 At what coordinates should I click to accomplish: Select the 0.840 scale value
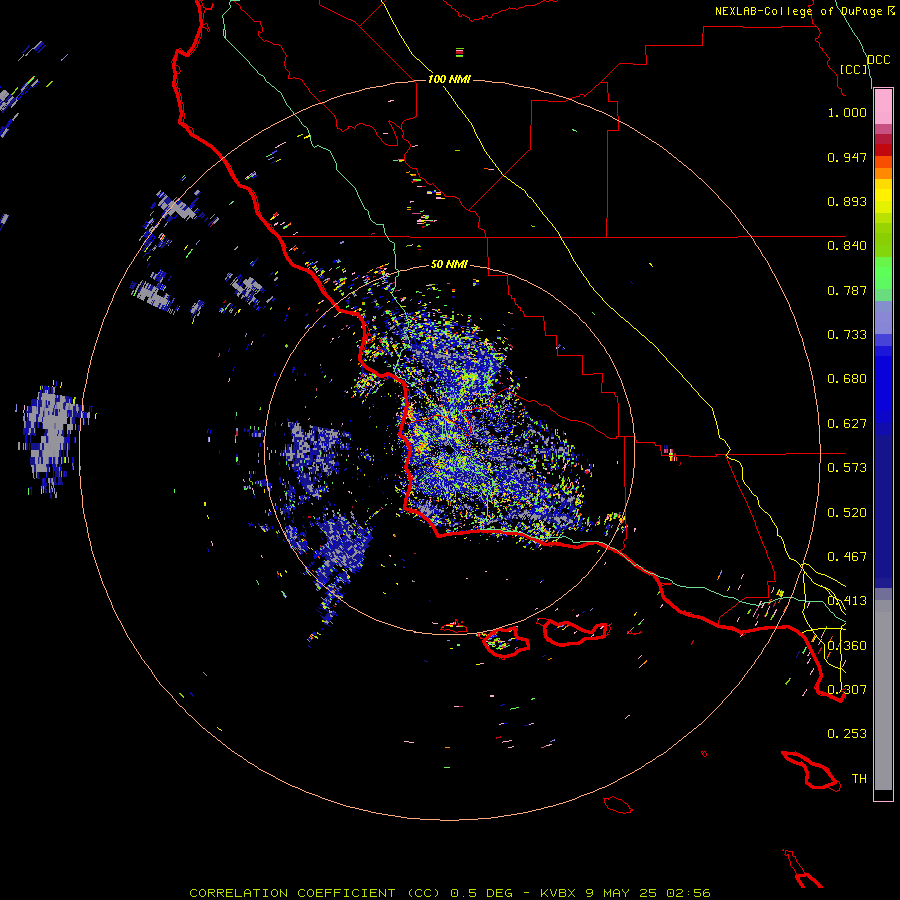click(x=847, y=246)
